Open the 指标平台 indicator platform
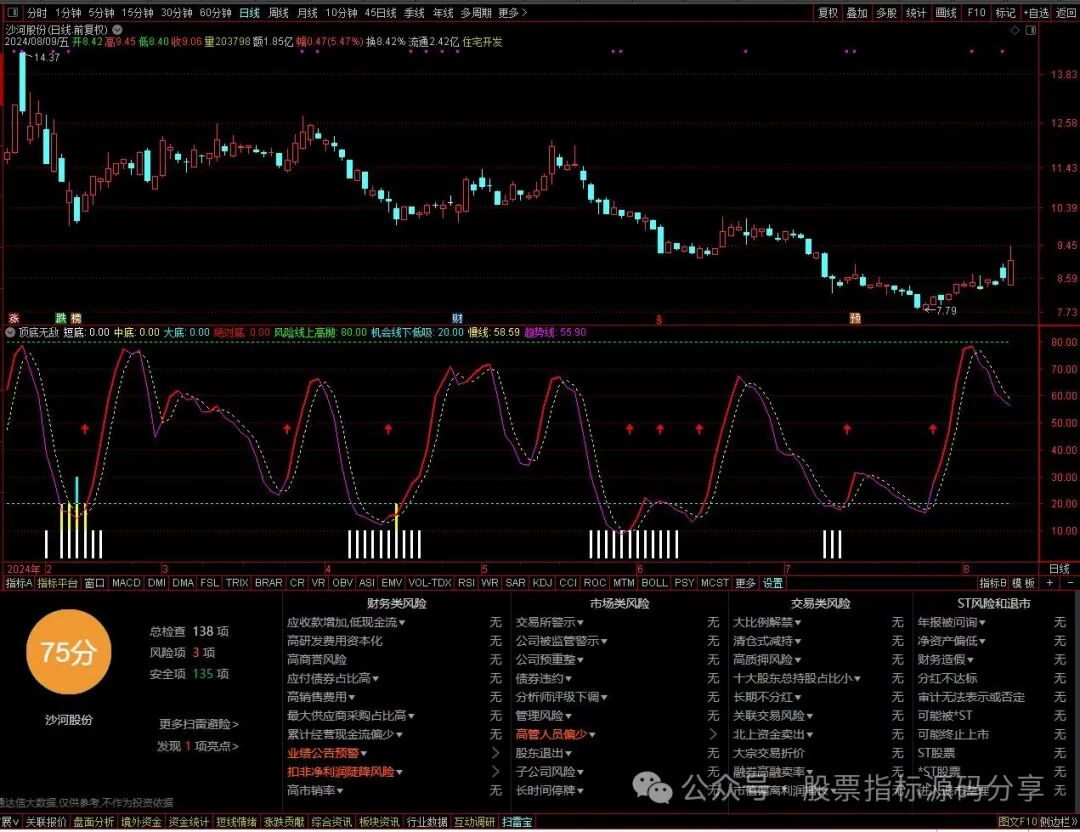This screenshot has width=1080, height=832. (57, 583)
